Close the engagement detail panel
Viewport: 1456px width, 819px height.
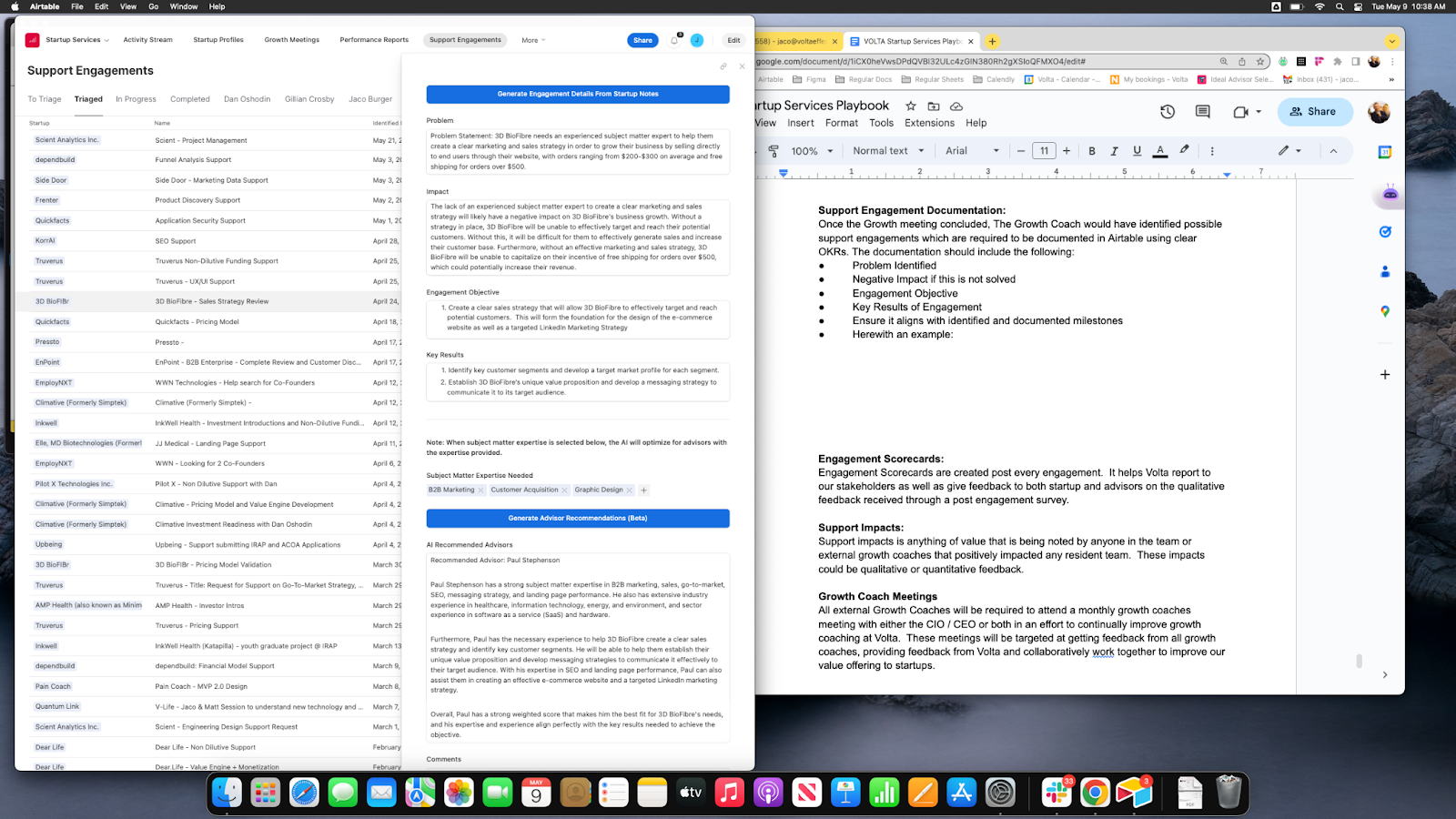742,66
